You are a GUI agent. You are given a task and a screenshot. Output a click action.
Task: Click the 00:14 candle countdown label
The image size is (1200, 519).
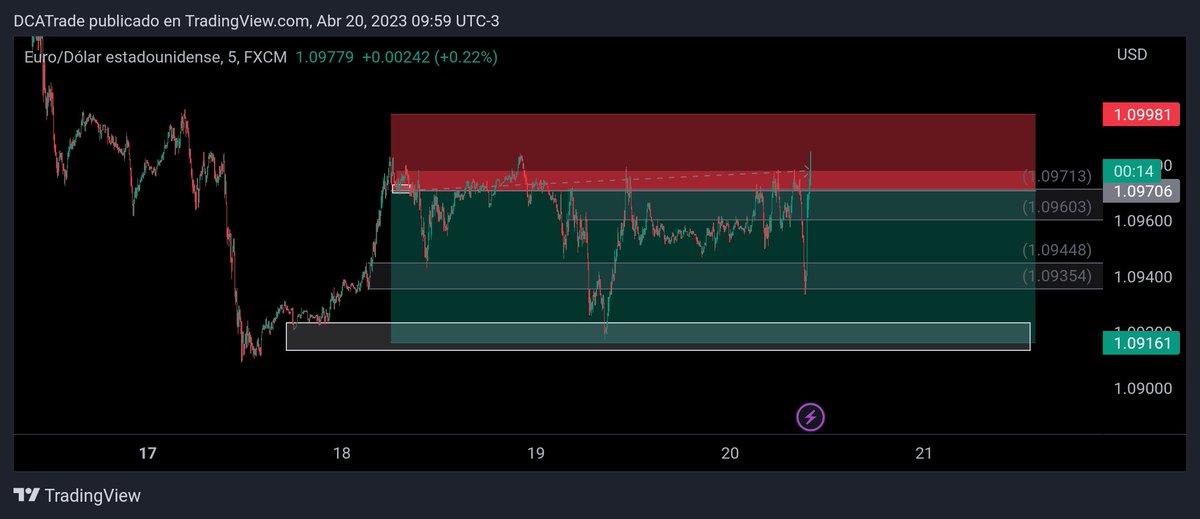1132,170
